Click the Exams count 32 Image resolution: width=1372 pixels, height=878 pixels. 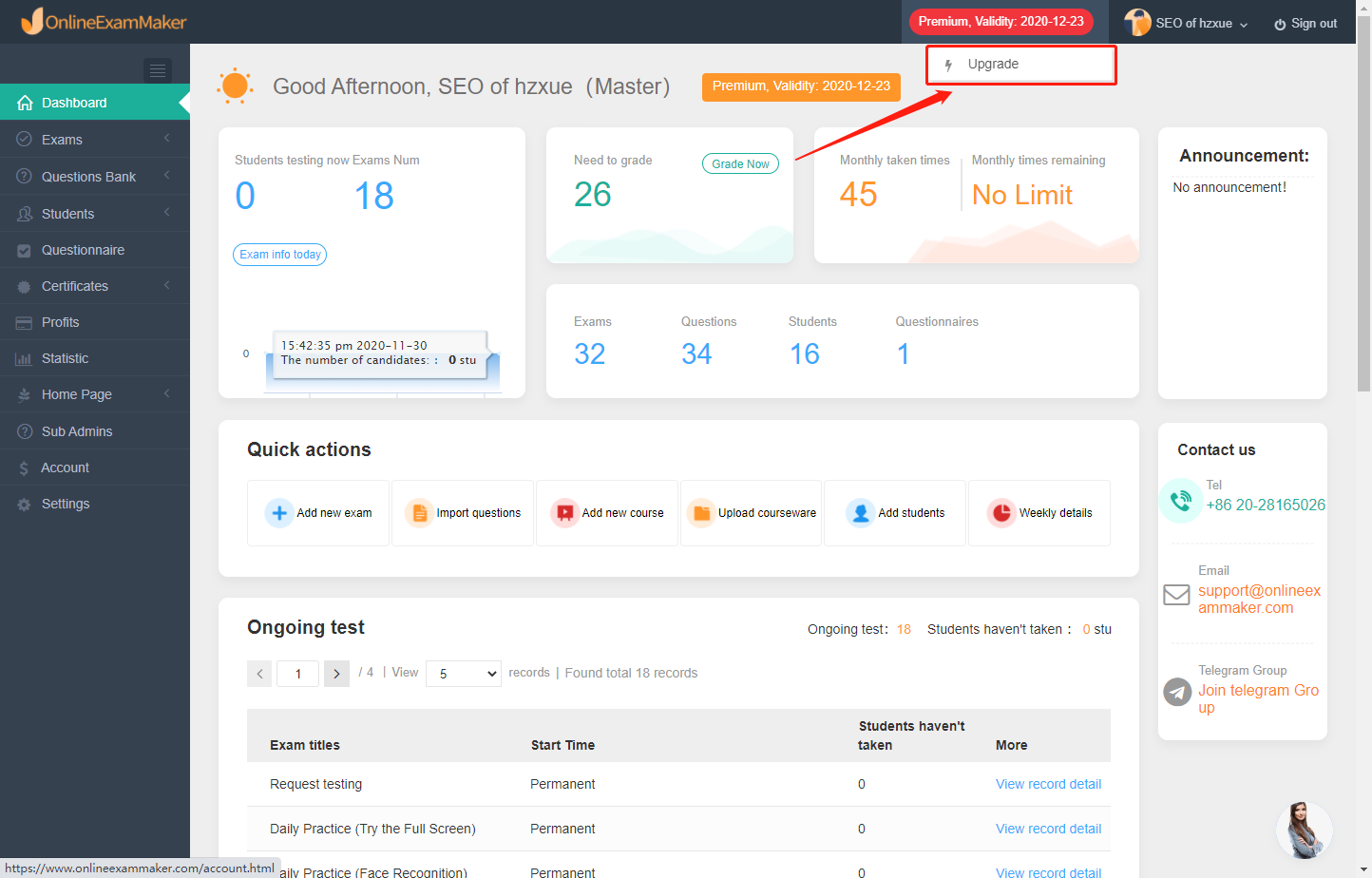pos(590,354)
